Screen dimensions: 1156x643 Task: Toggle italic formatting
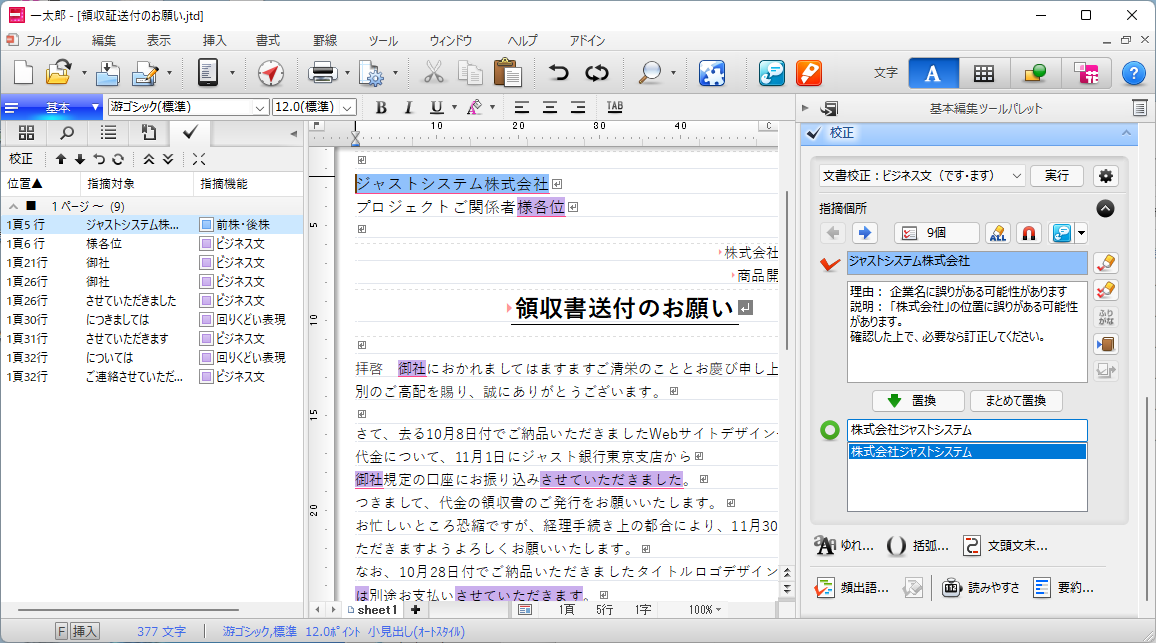[x=408, y=108]
